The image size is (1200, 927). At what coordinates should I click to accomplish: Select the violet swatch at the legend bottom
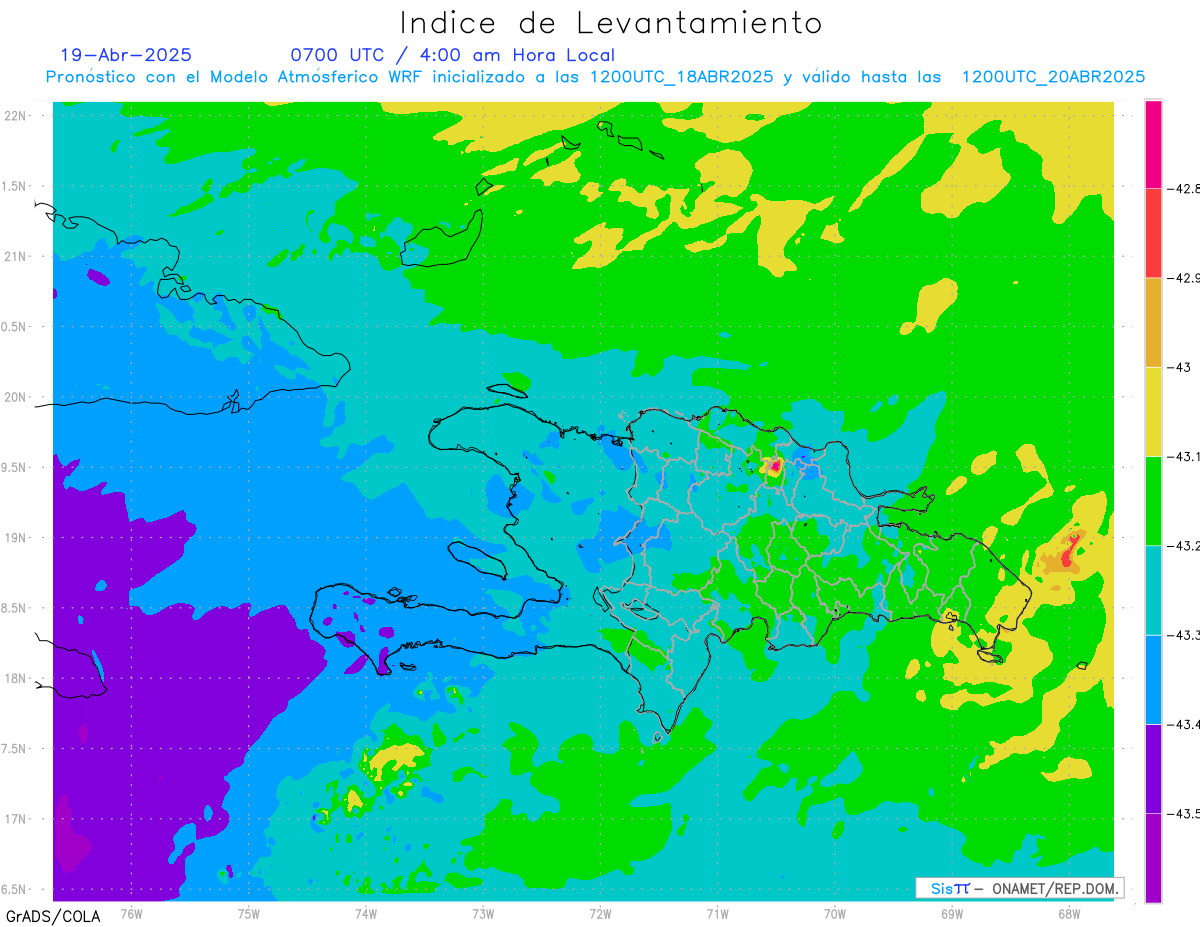click(1153, 858)
